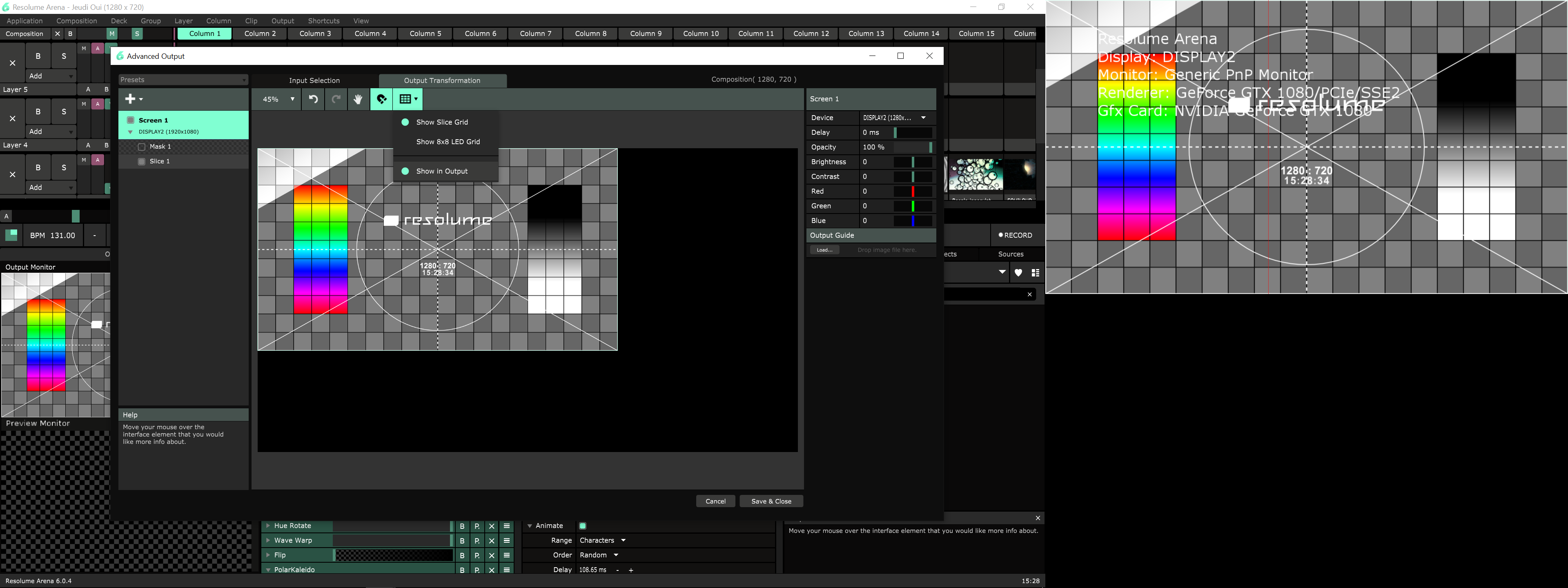Trigger Column 5 in the composition
The width and height of the screenshot is (1568, 588).
(425, 33)
